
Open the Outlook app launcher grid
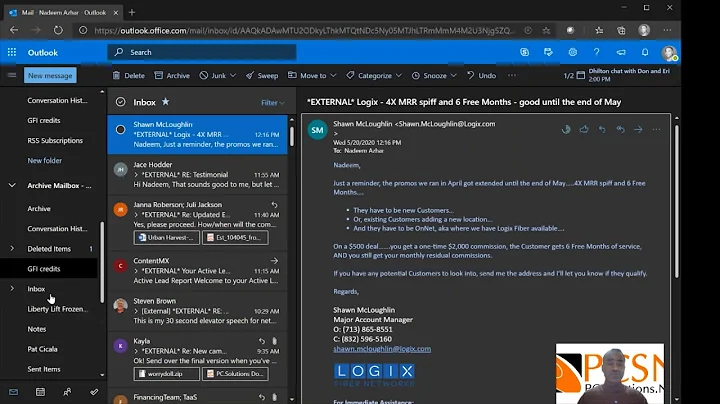12,52
